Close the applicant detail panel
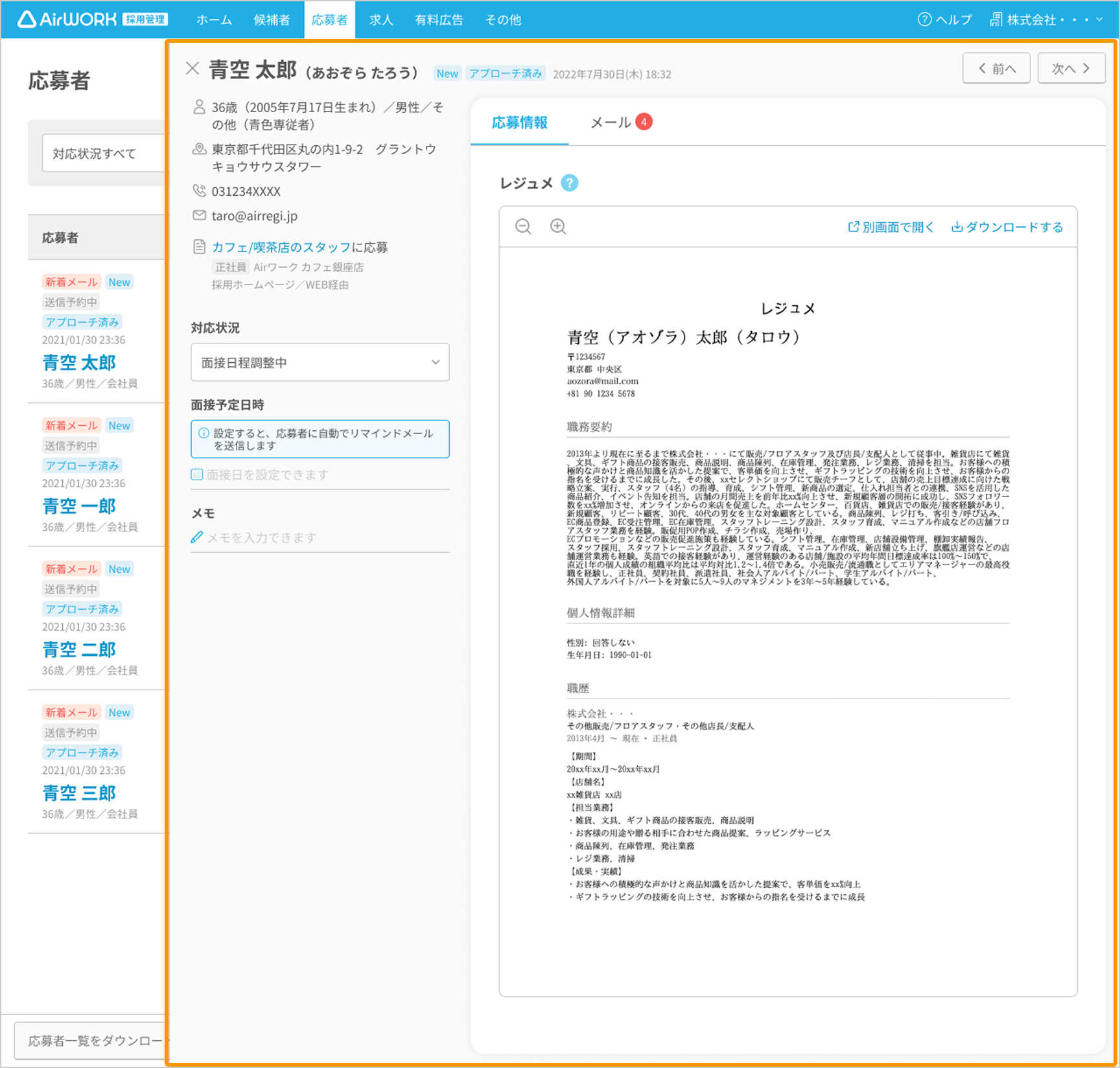 tap(192, 69)
